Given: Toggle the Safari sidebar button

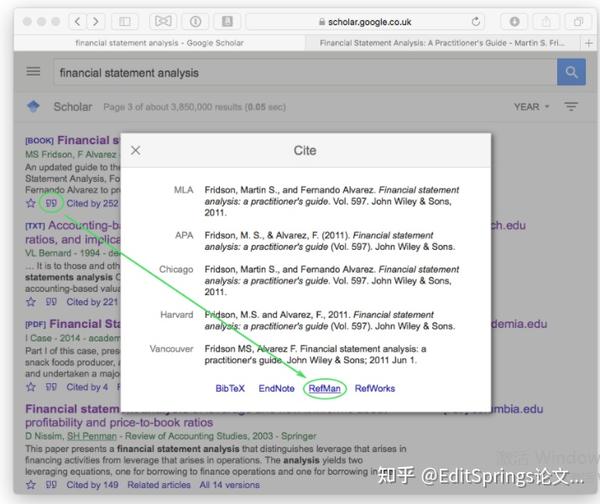Looking at the screenshot, I should click(125, 21).
